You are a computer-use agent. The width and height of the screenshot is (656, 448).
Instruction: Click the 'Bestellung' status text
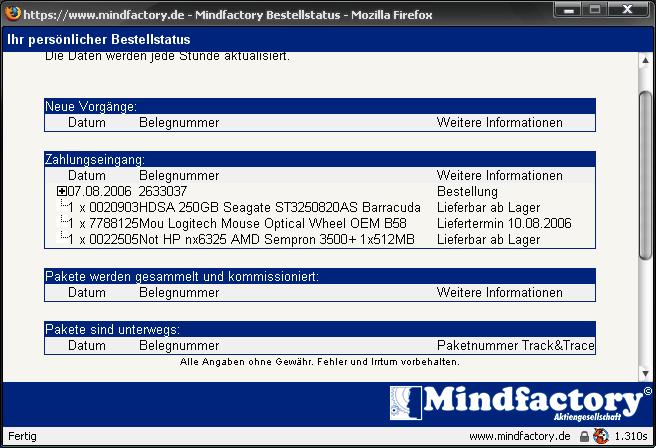pos(467,192)
